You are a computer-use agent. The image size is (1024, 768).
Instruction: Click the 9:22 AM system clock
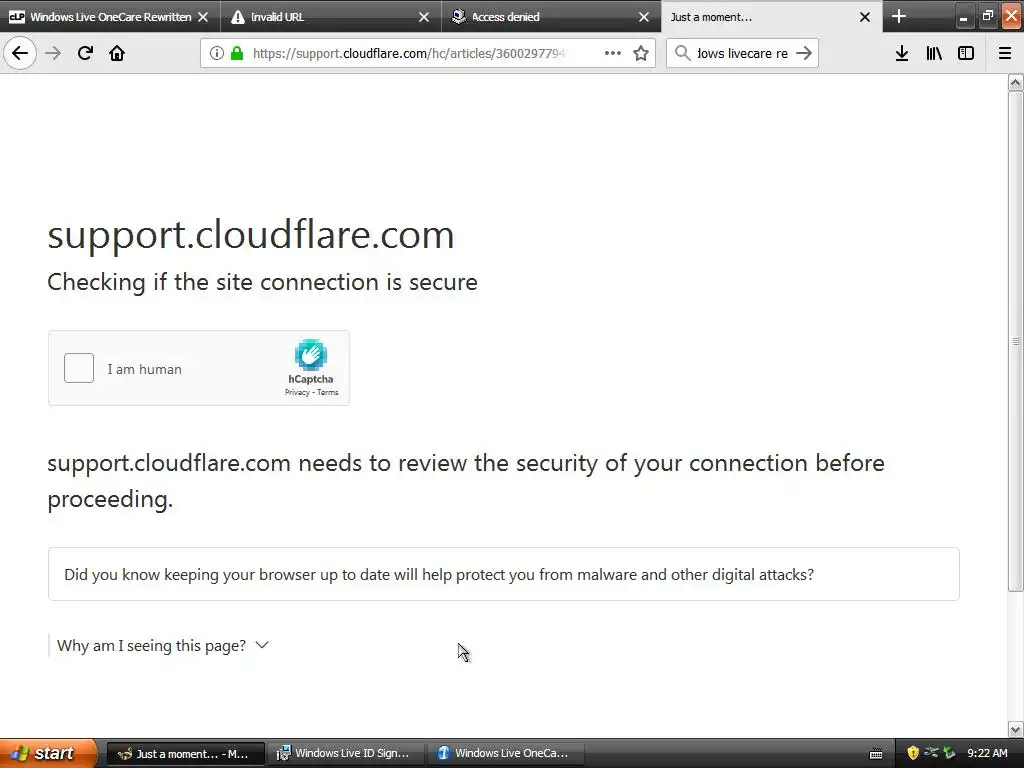tap(987, 753)
